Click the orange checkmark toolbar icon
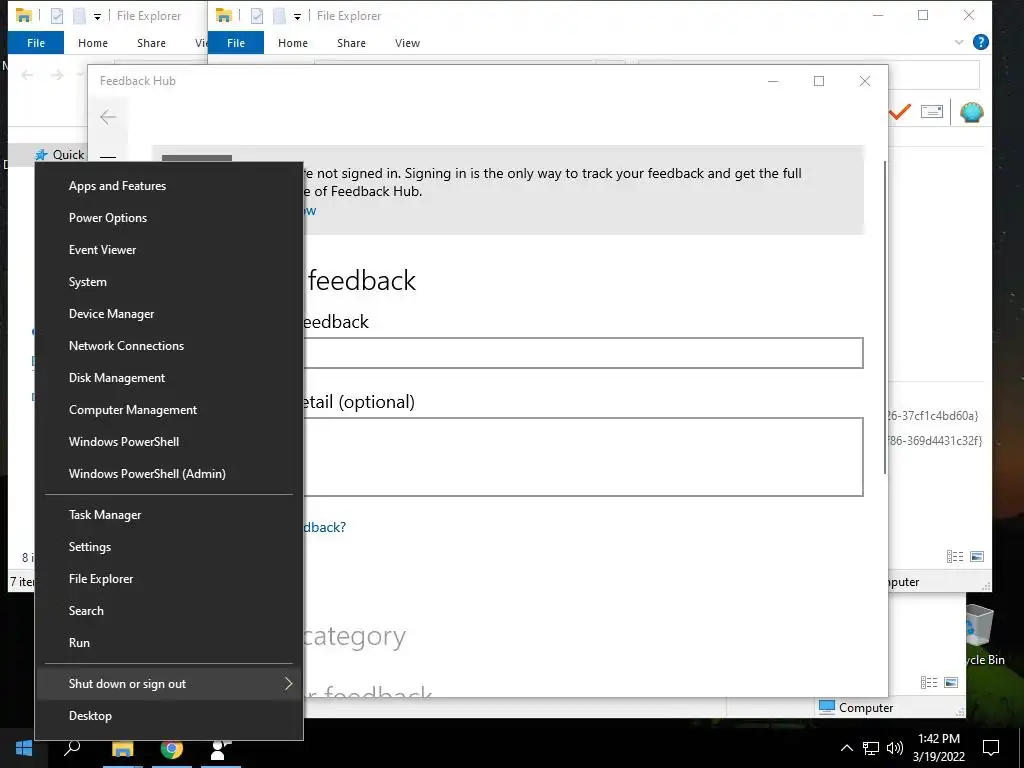The image size is (1024, 768). 900,112
